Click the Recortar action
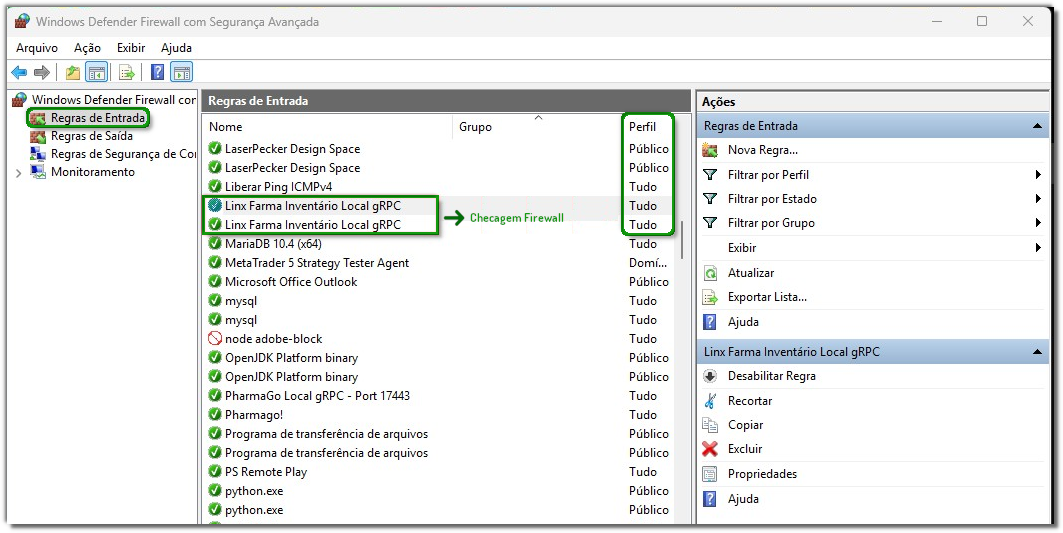1063x533 pixels. (x=750, y=401)
